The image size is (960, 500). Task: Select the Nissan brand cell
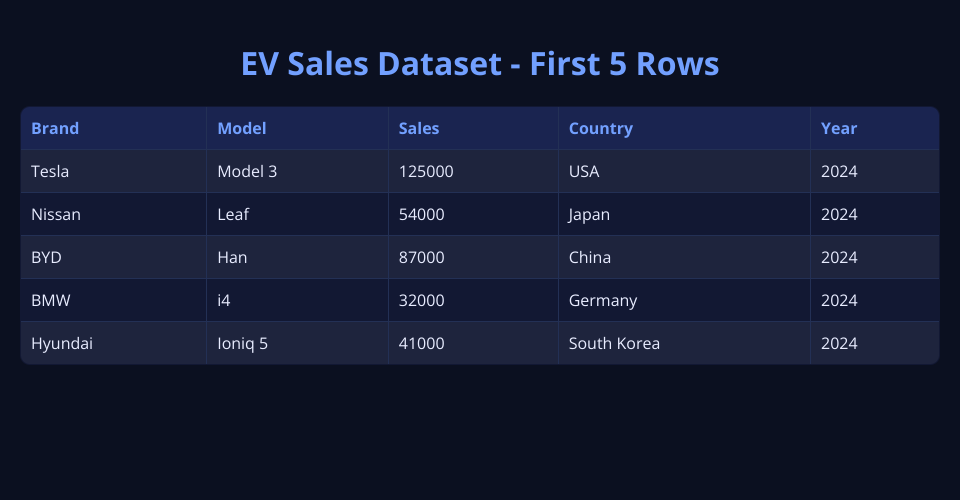point(56,214)
